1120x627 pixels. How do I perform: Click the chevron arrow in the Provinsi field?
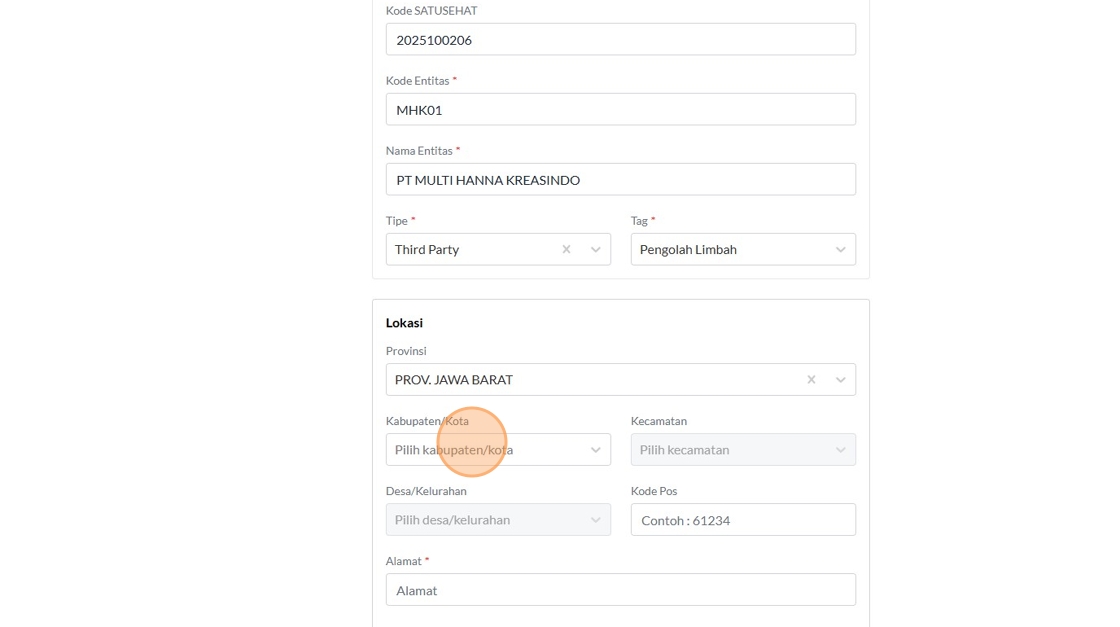(841, 380)
